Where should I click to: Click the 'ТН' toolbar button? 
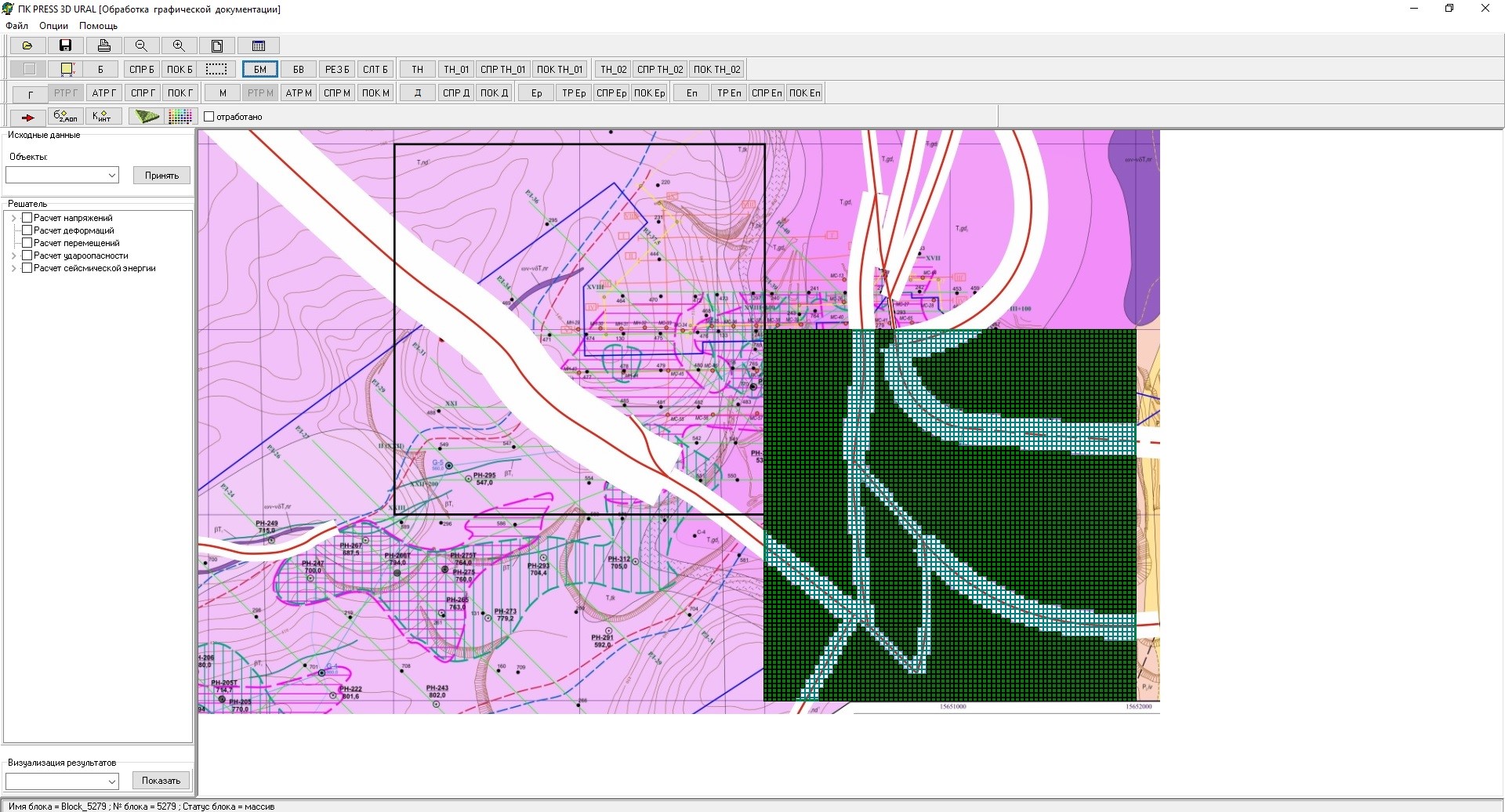coord(418,69)
